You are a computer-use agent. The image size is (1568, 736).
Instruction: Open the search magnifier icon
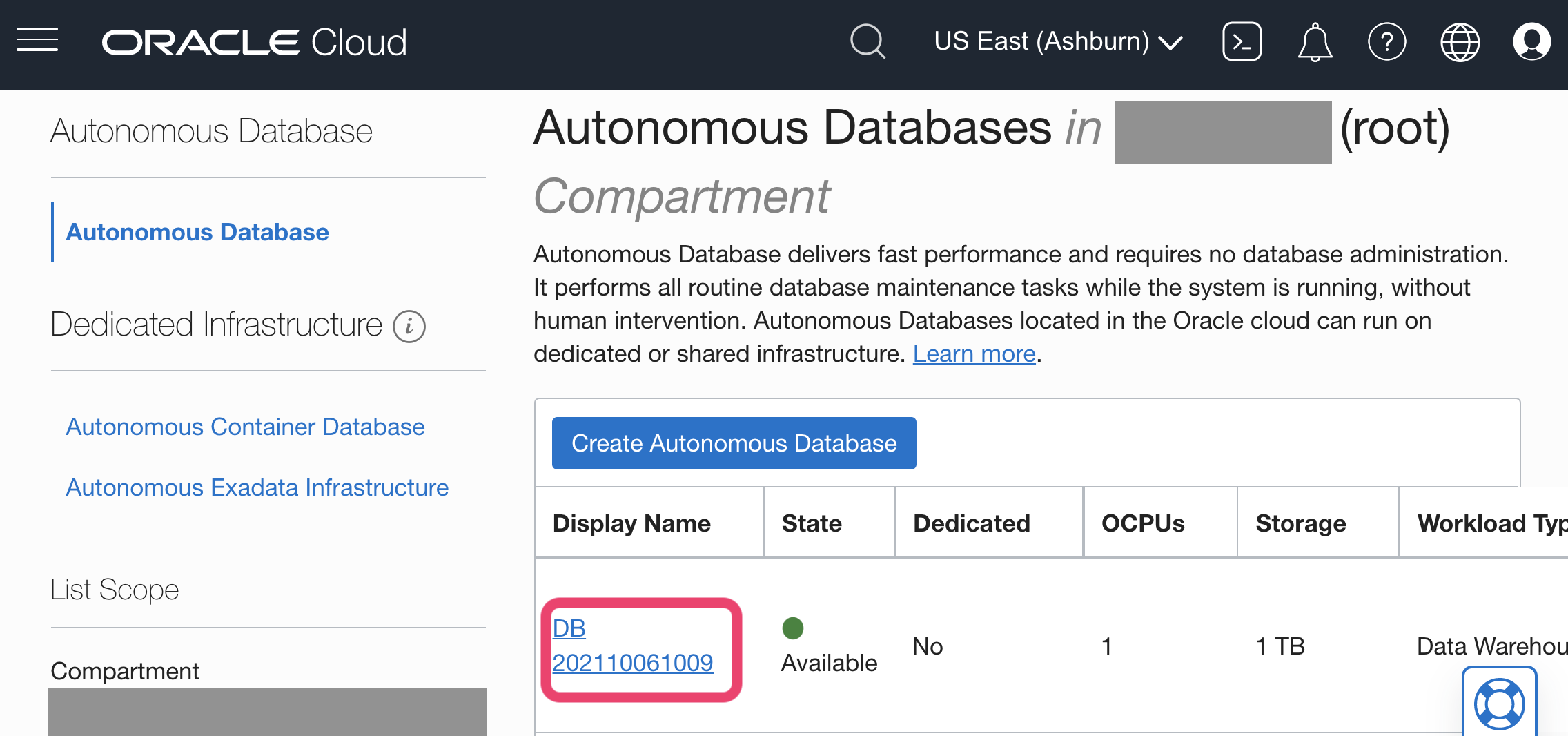coord(867,41)
